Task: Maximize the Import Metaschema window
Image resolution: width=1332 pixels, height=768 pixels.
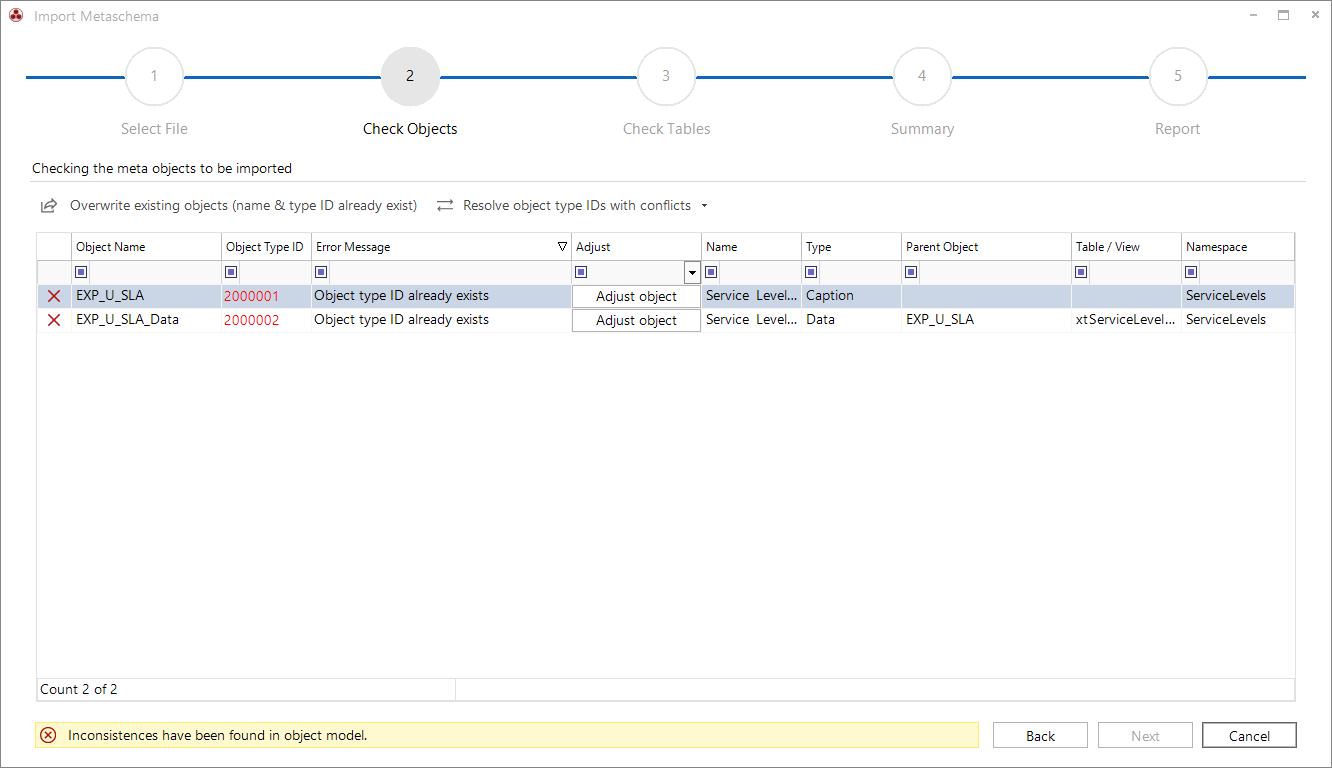Action: coord(1283,15)
